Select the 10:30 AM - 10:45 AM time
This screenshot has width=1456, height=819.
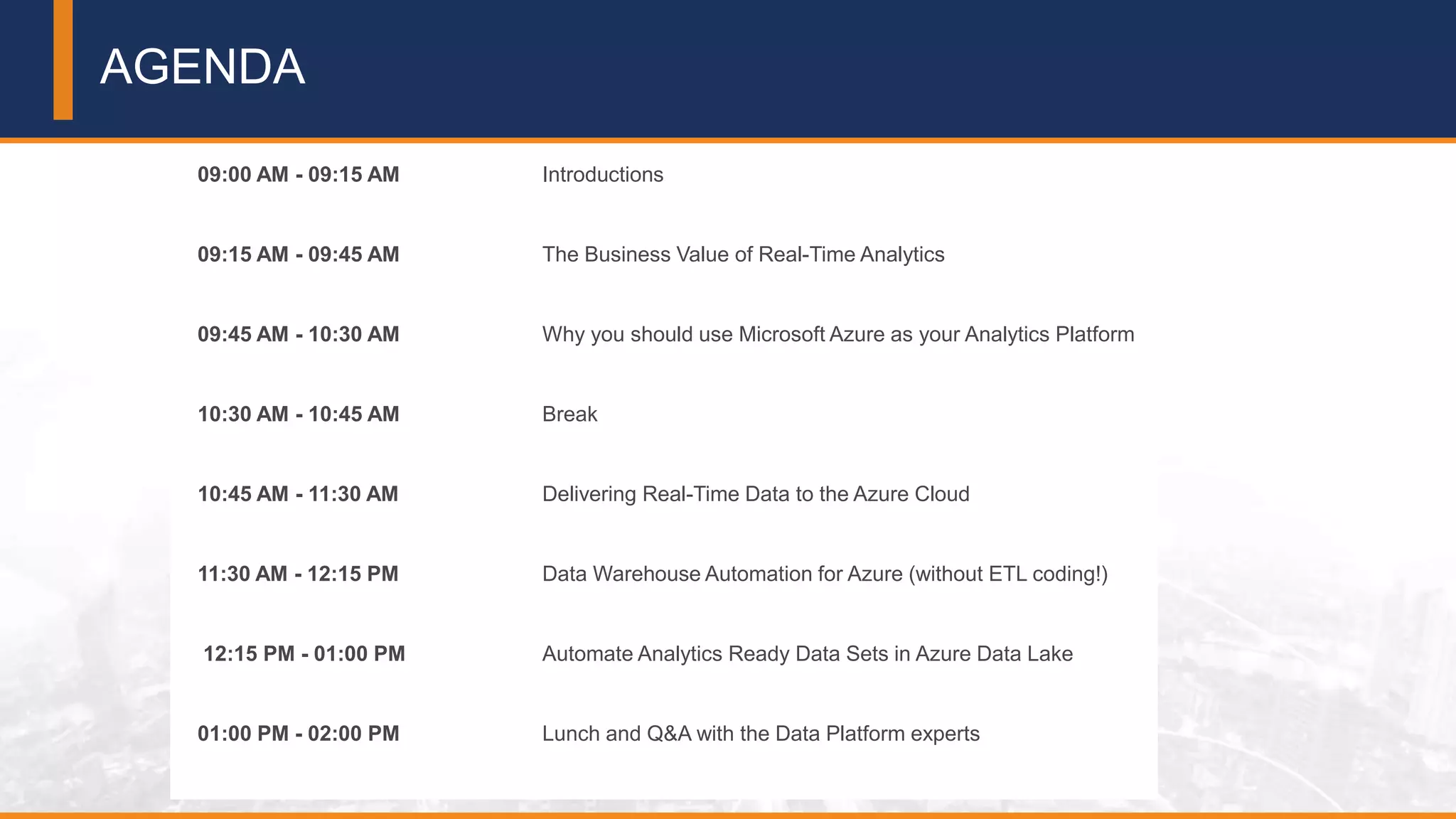[298, 414]
